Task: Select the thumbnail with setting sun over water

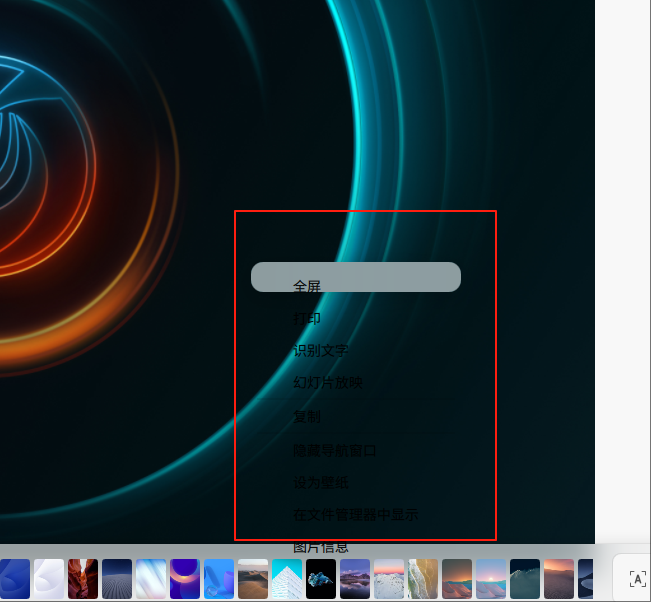Action: click(491, 579)
